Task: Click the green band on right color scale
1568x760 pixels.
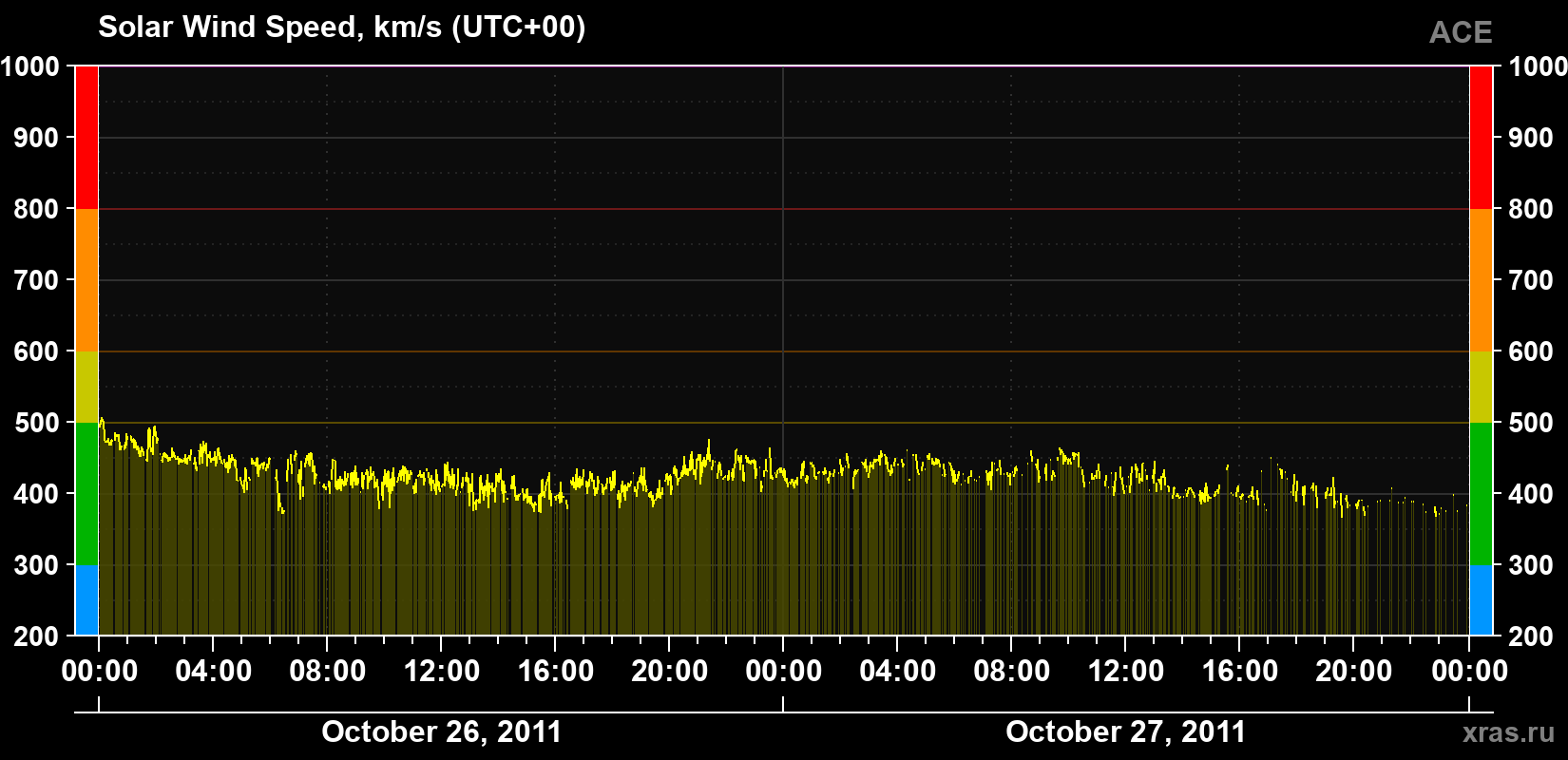Action: click(1482, 494)
